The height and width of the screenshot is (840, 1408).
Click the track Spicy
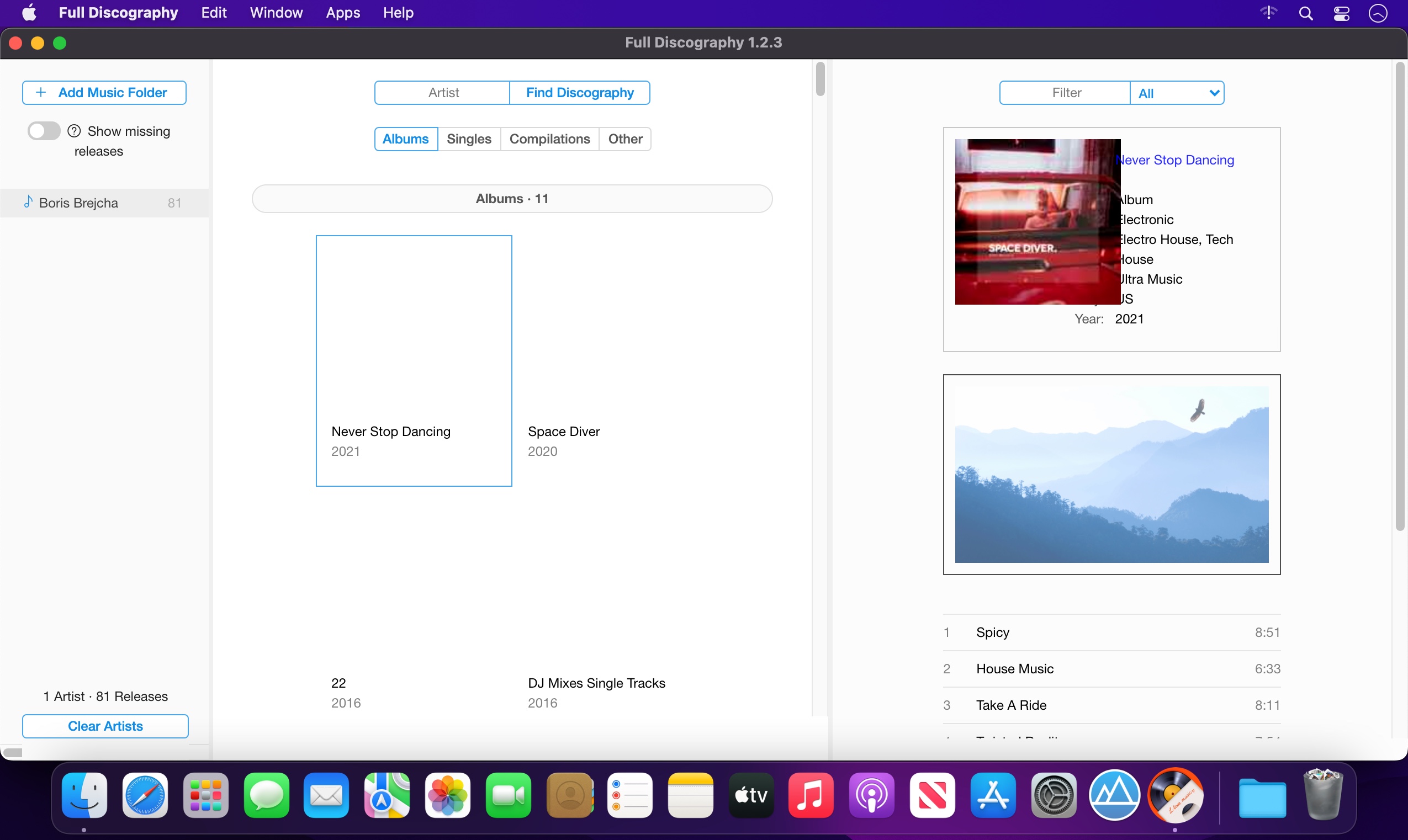coord(1111,632)
